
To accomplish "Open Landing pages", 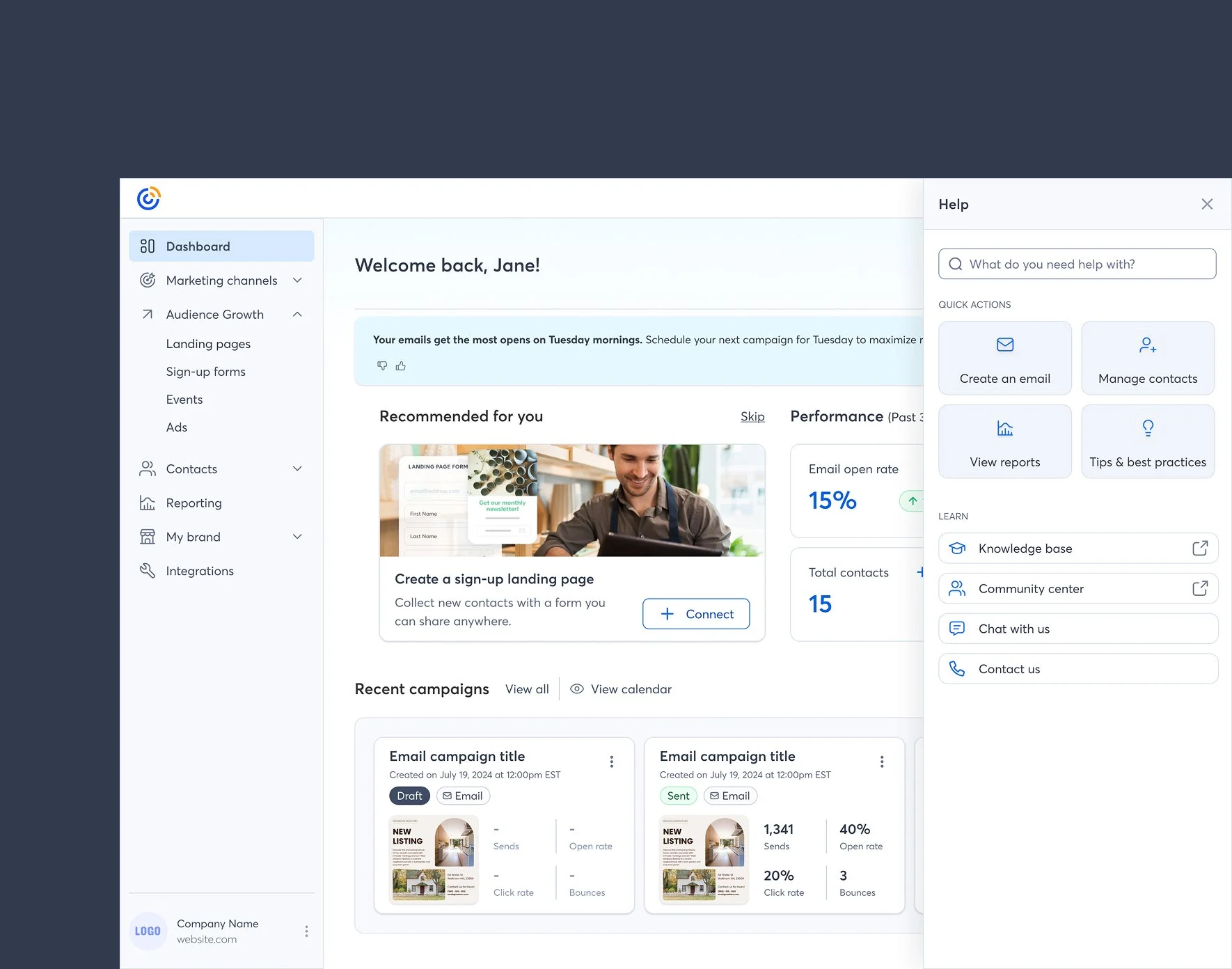I will pos(208,344).
